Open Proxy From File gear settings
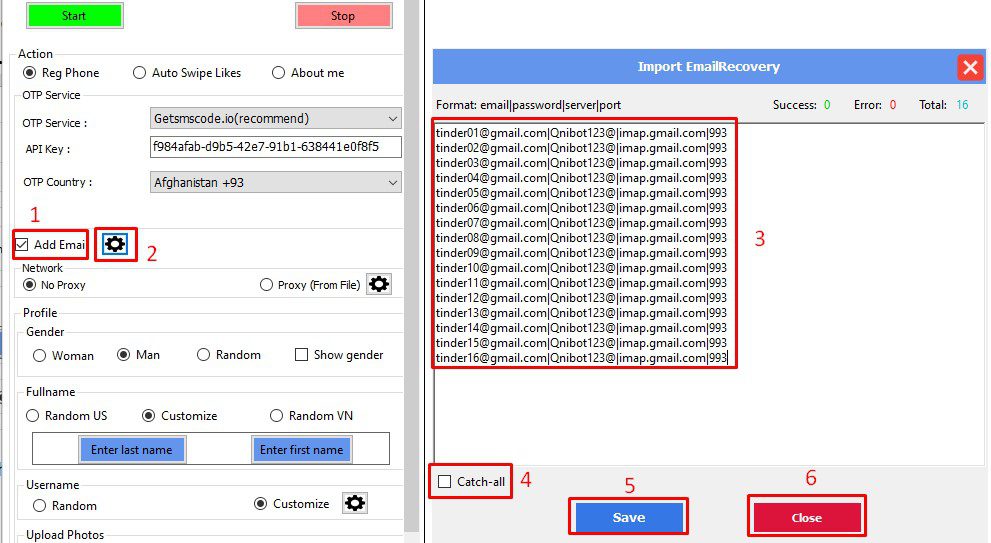991x543 pixels. [x=379, y=284]
